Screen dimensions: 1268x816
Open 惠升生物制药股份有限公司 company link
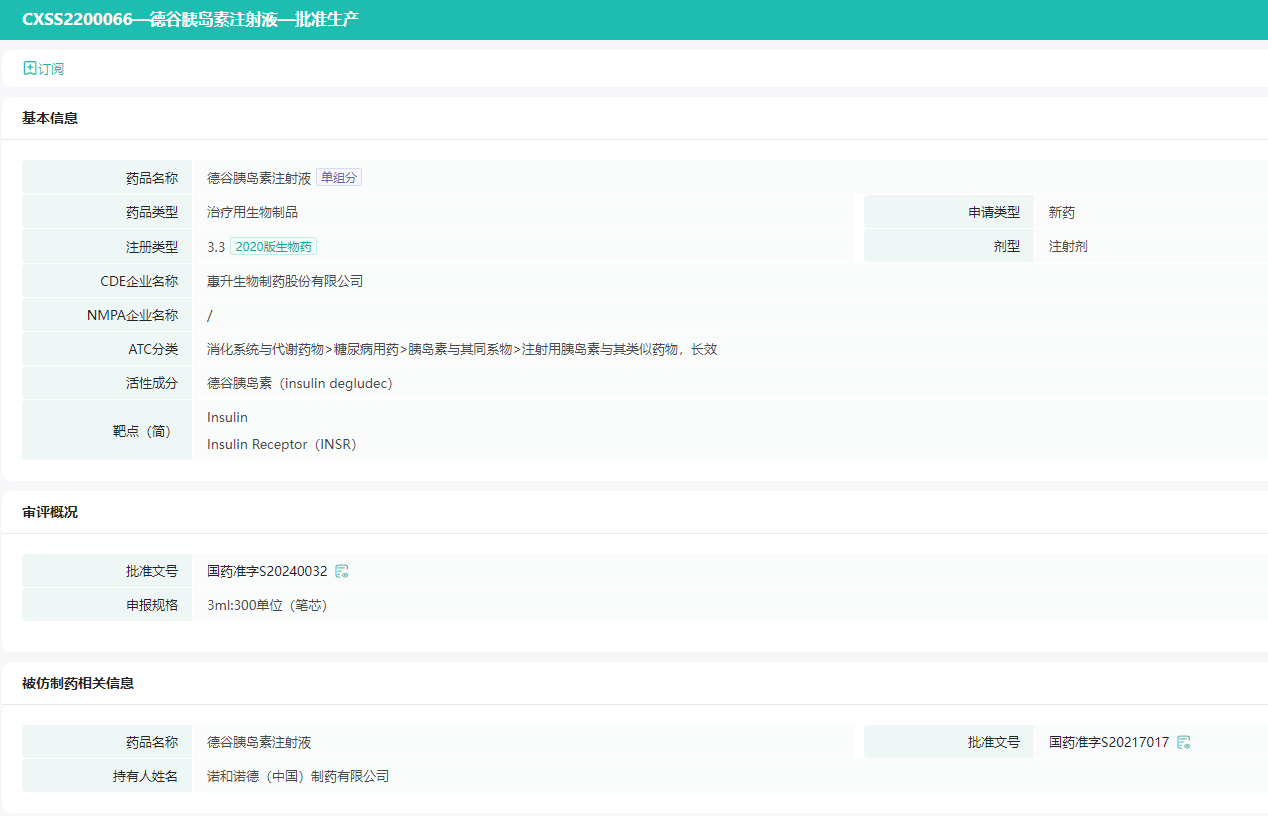click(x=285, y=281)
